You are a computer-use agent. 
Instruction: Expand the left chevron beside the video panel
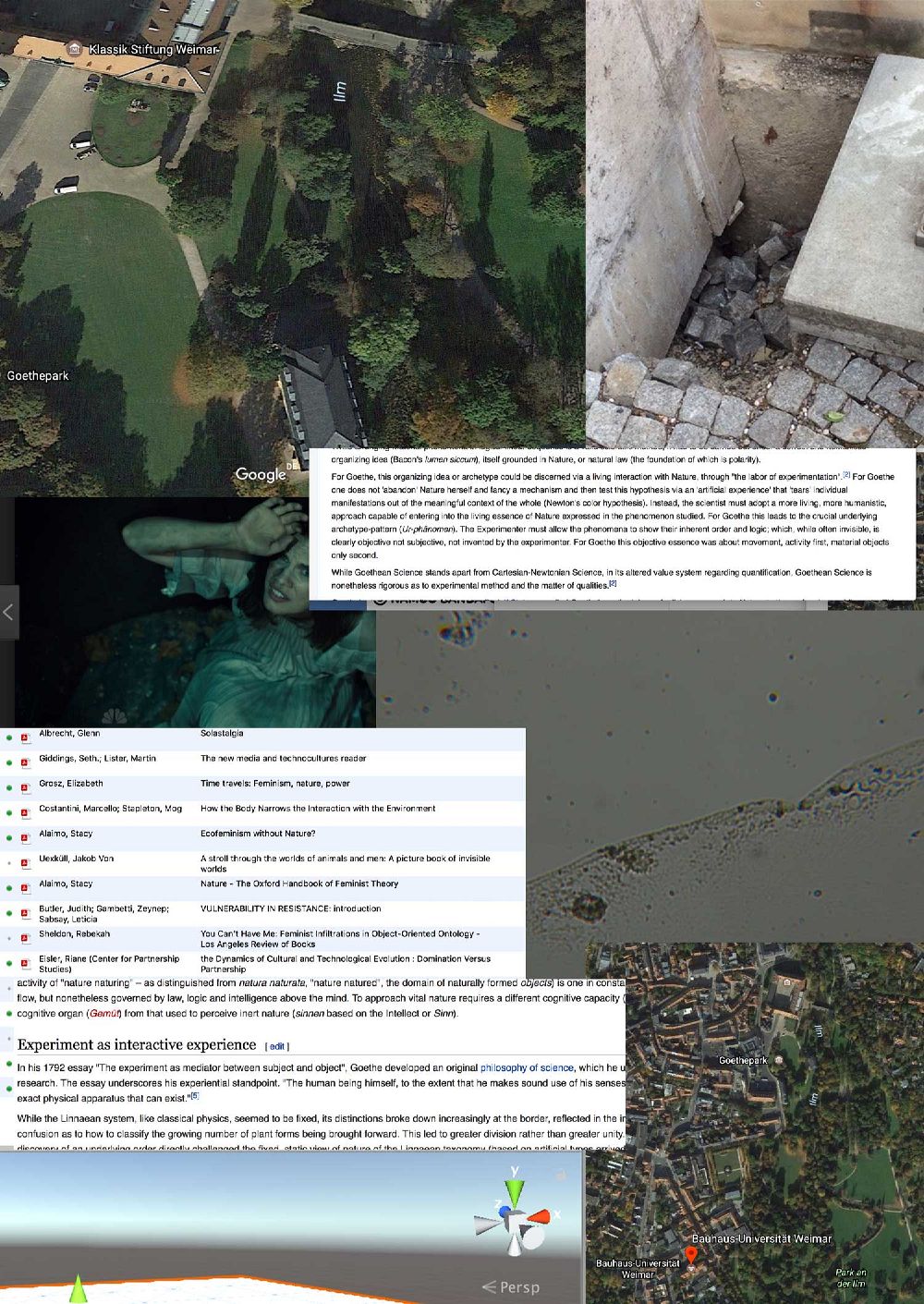[8, 612]
